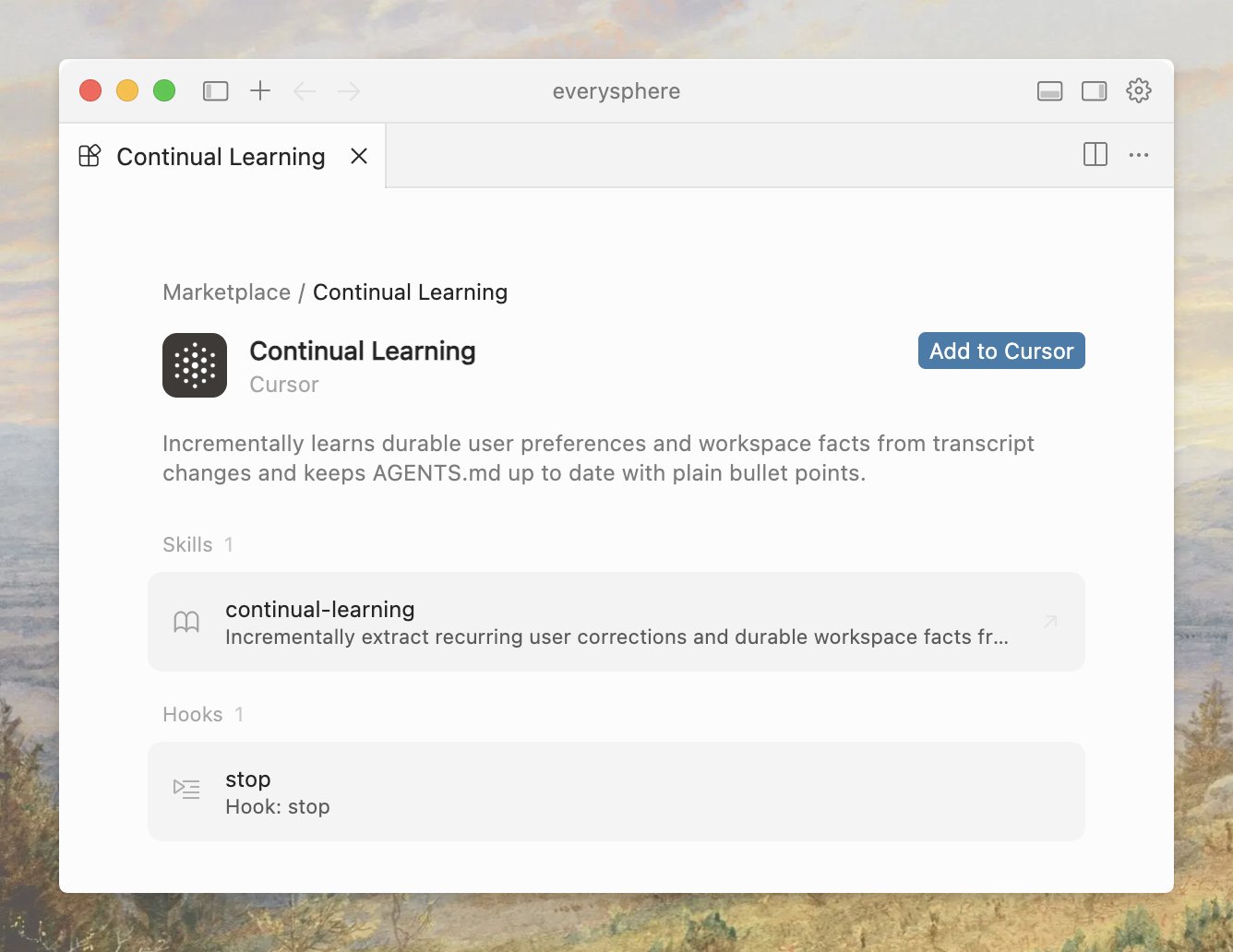Open the continual-learning skill row

tap(616, 622)
